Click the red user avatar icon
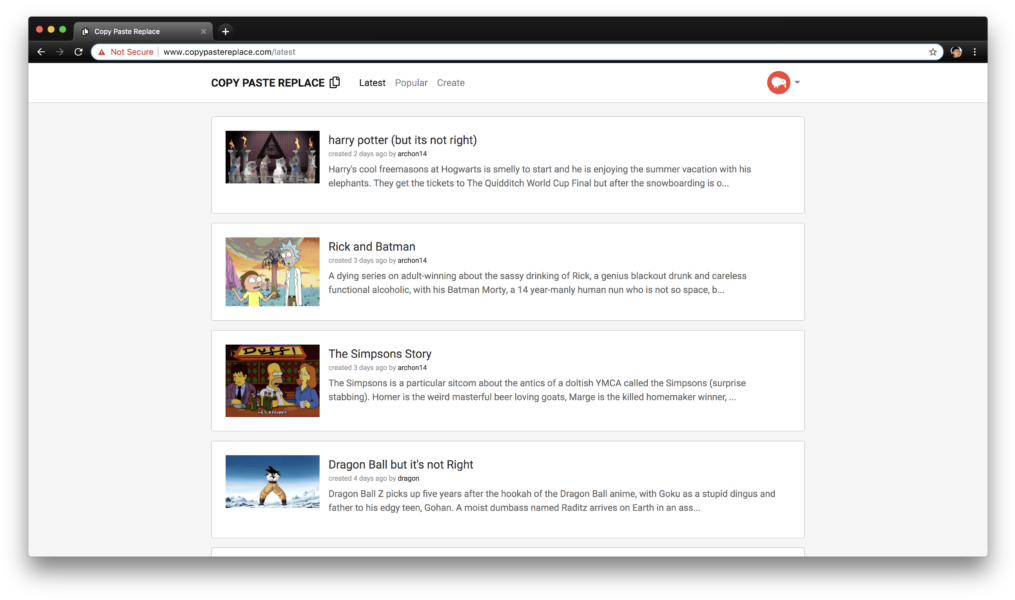This screenshot has width=1015, height=600. tap(778, 82)
